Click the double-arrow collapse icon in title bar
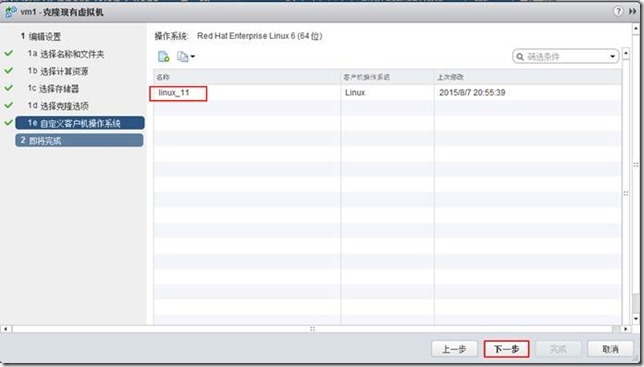This screenshot has width=644, height=367. [632, 11]
